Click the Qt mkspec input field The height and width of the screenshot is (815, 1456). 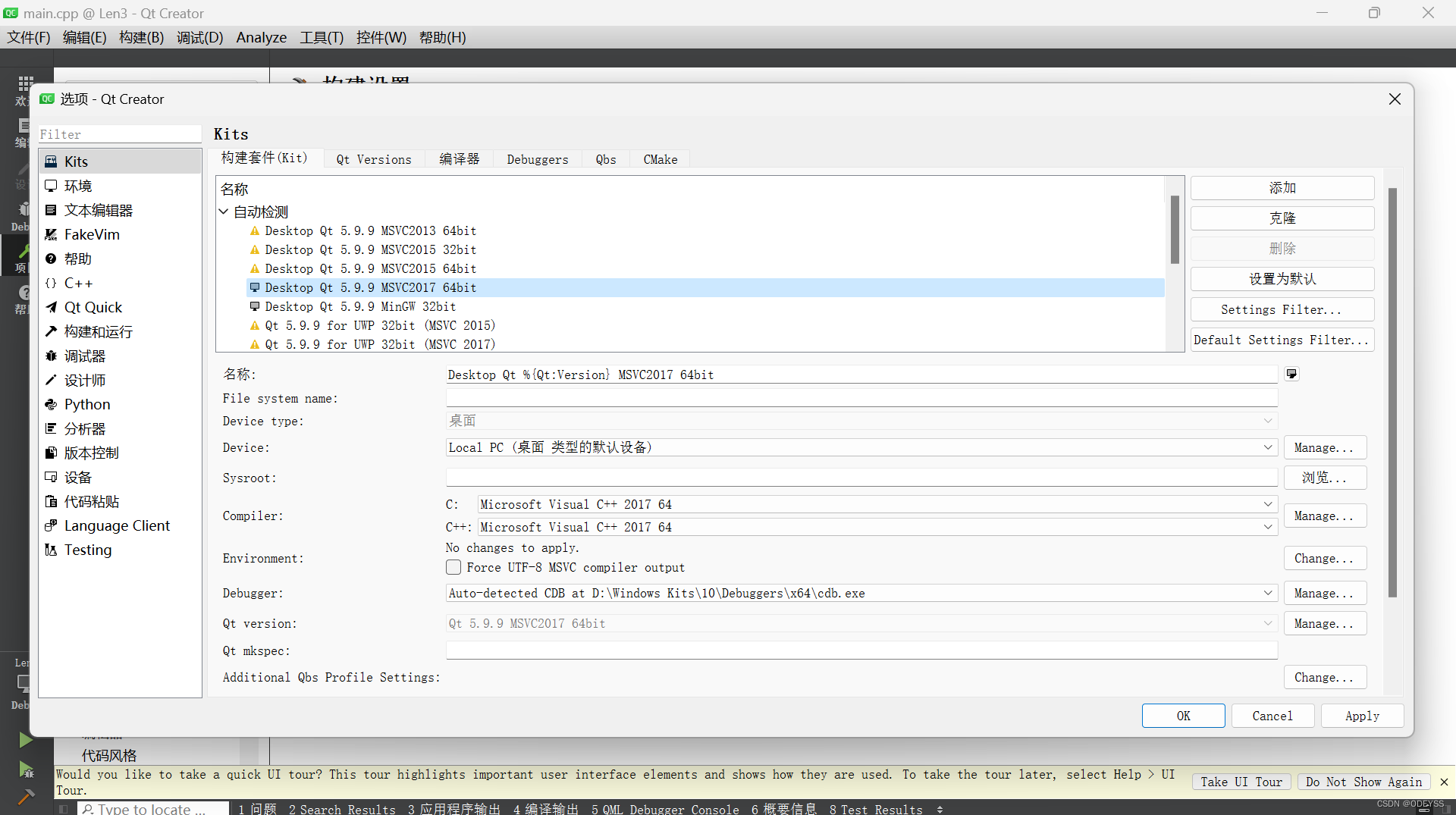[x=861, y=650]
